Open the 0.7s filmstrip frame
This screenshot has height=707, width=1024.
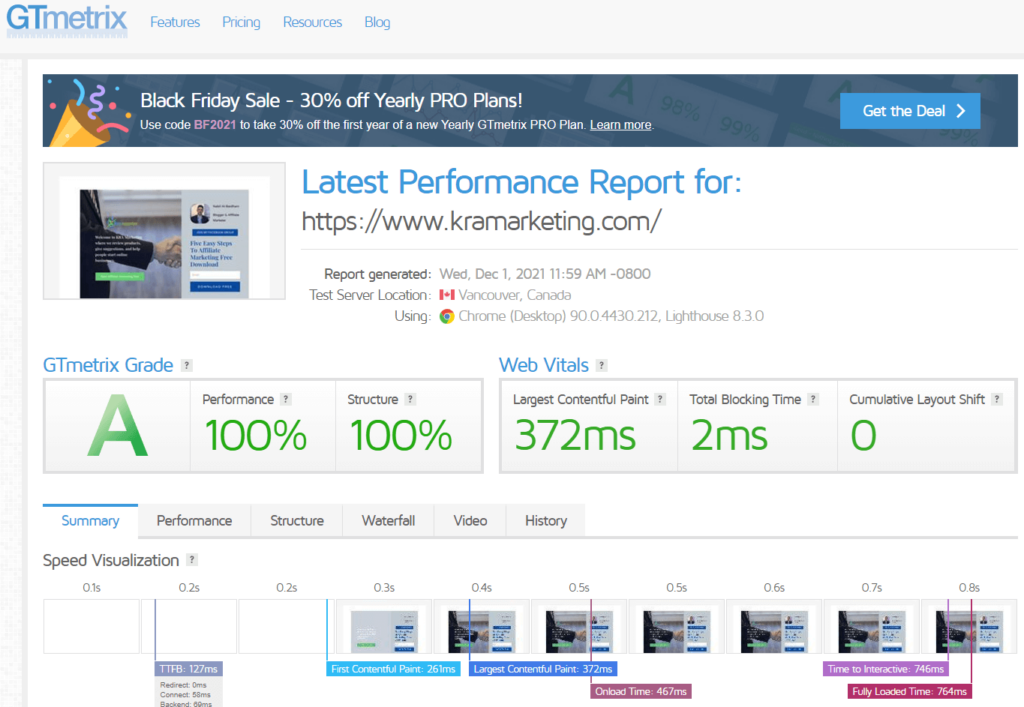(x=871, y=627)
